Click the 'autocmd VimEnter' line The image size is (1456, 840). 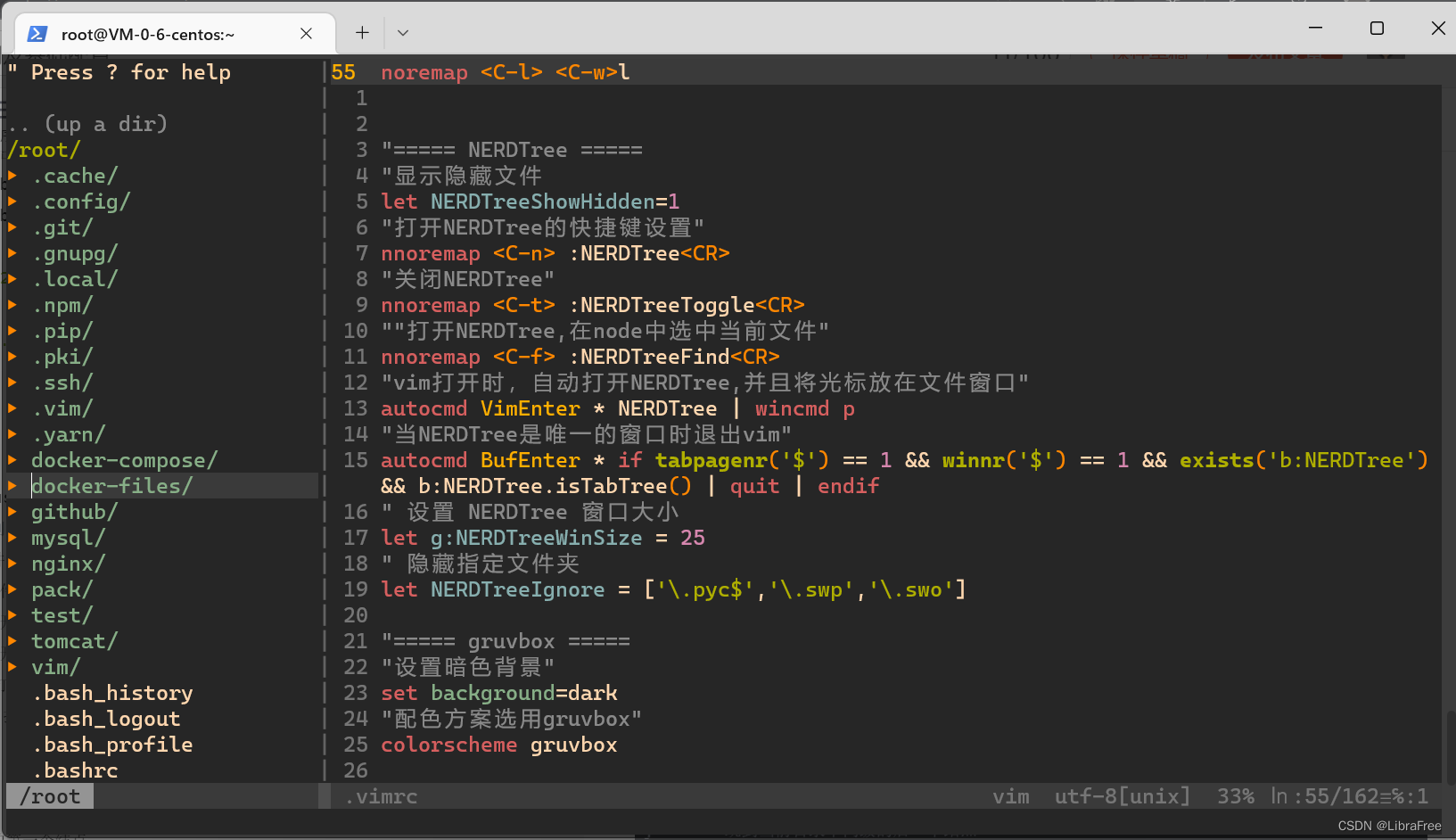(618, 408)
